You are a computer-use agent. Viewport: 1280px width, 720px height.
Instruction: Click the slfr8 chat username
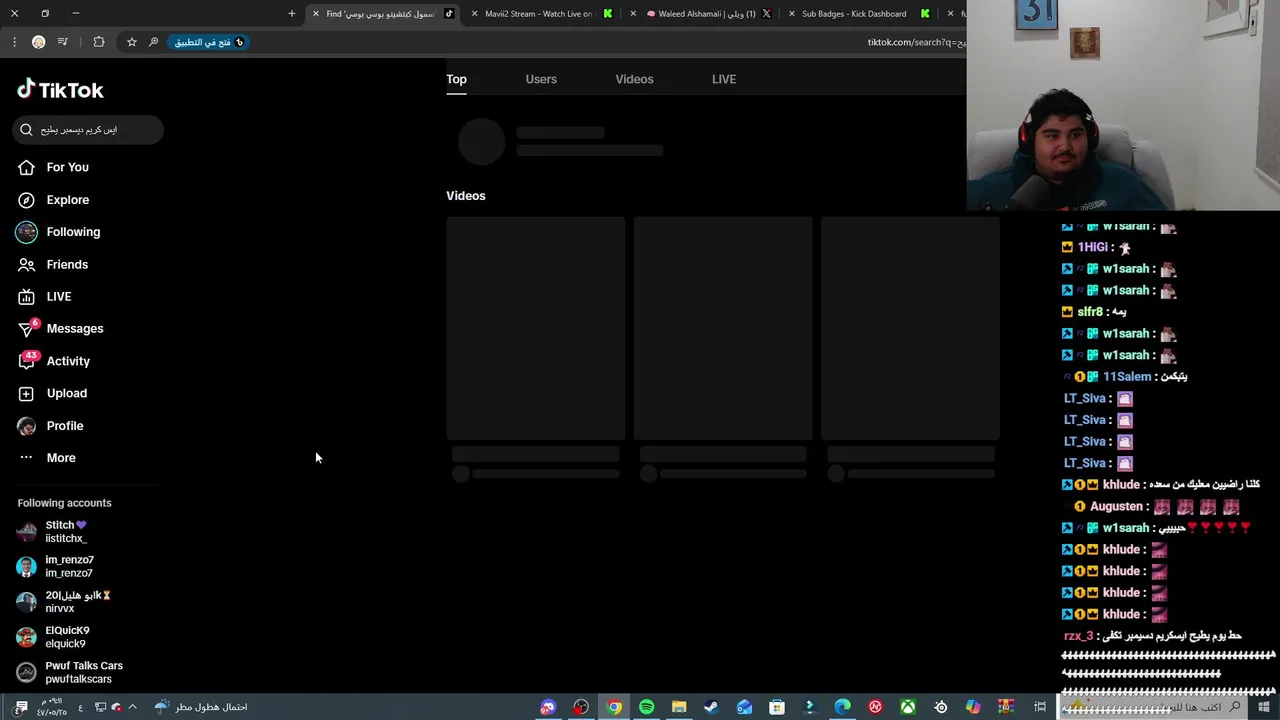pyautogui.click(x=1090, y=312)
